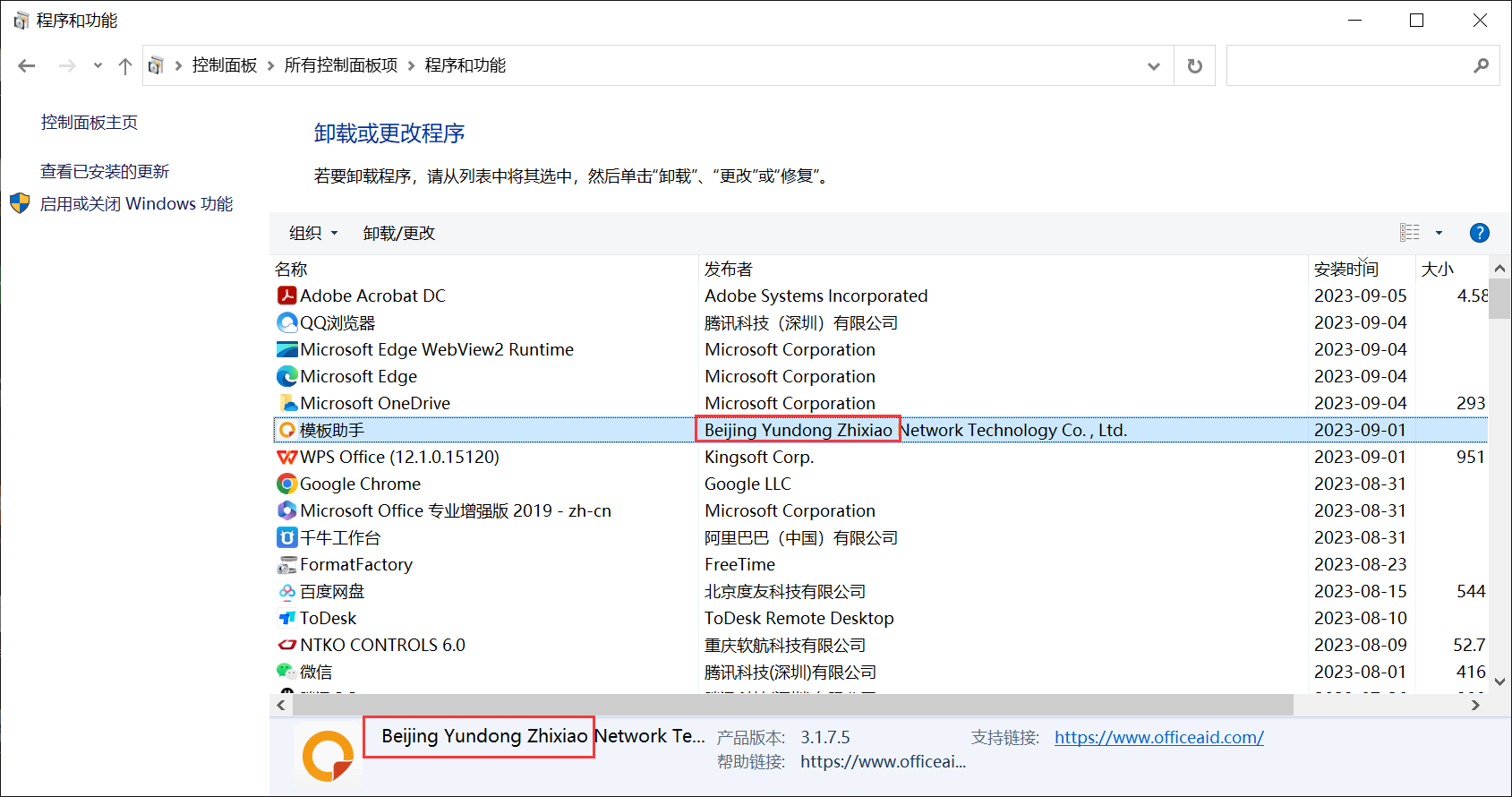The image size is (1512, 797).
Task: Click horizontal scrollbar left arrow
Action: point(281,706)
